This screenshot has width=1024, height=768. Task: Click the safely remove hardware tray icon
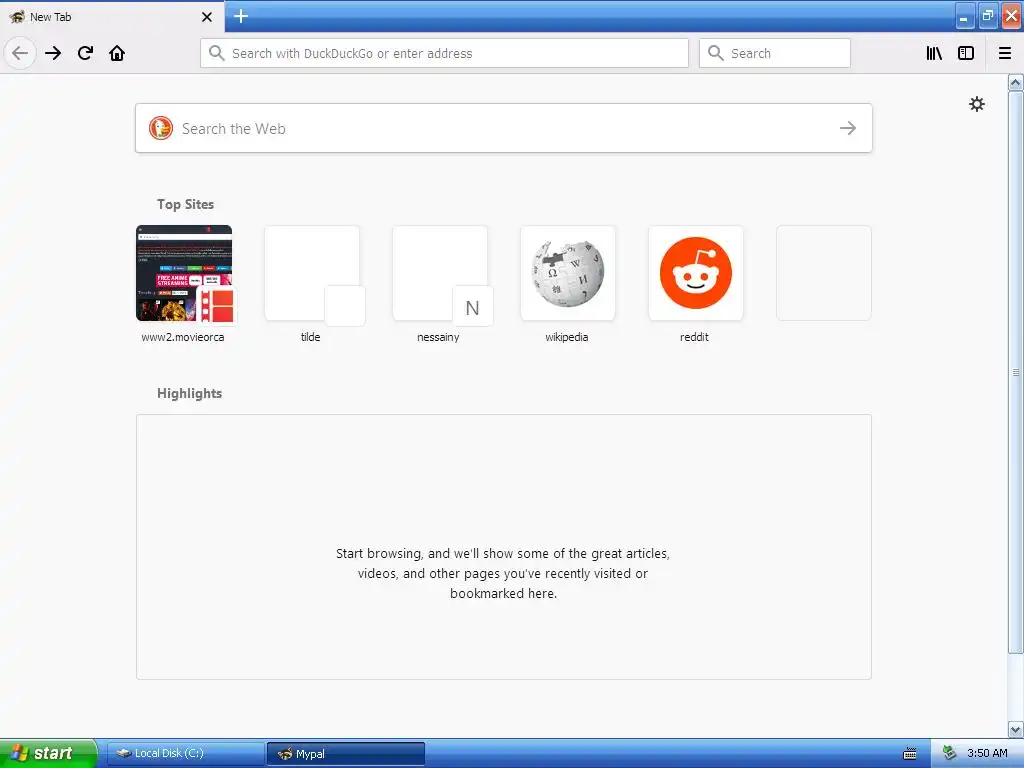[950, 753]
